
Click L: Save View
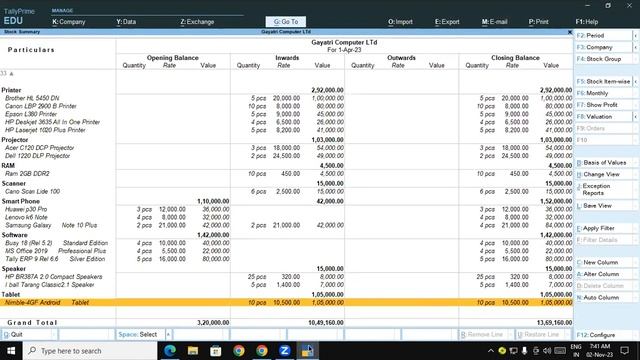click(x=604, y=206)
